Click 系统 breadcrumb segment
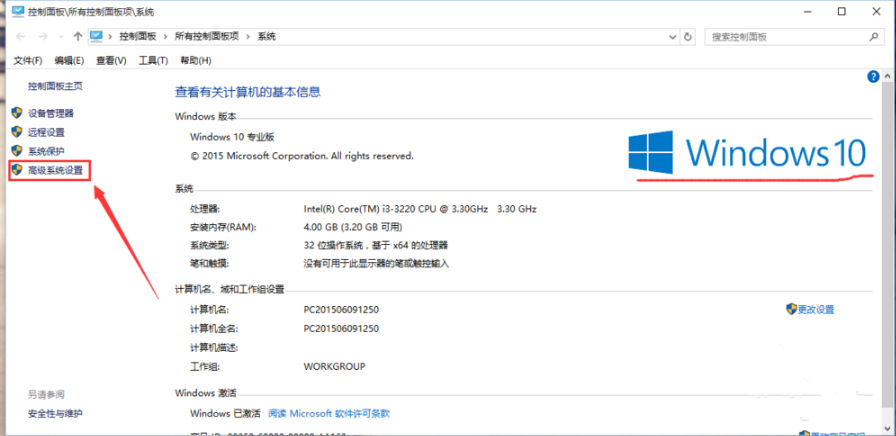The image size is (896, 436). pos(267,37)
